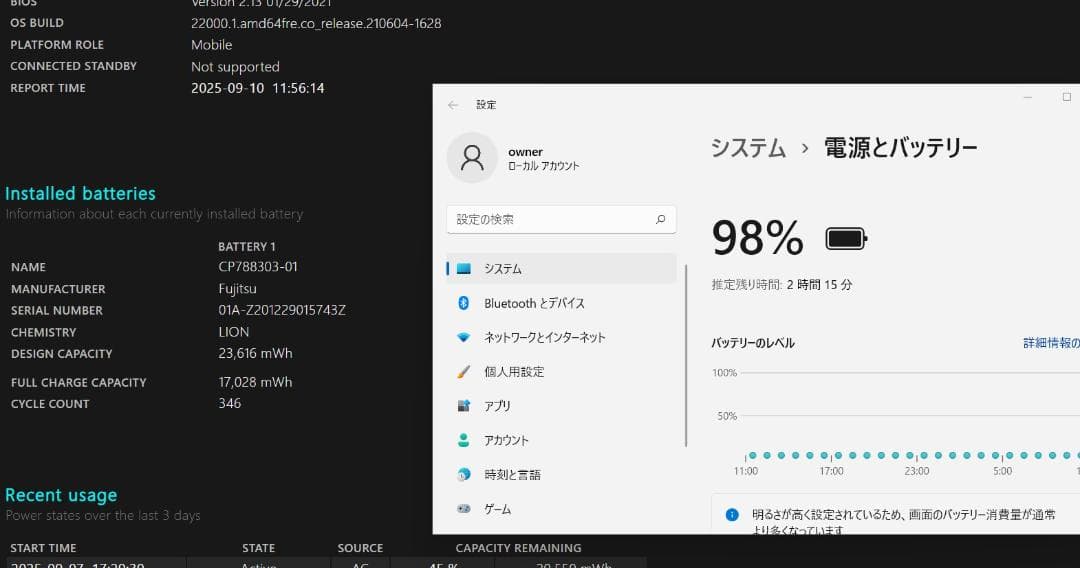Click the 電源とバッテリー page title

tap(900, 147)
